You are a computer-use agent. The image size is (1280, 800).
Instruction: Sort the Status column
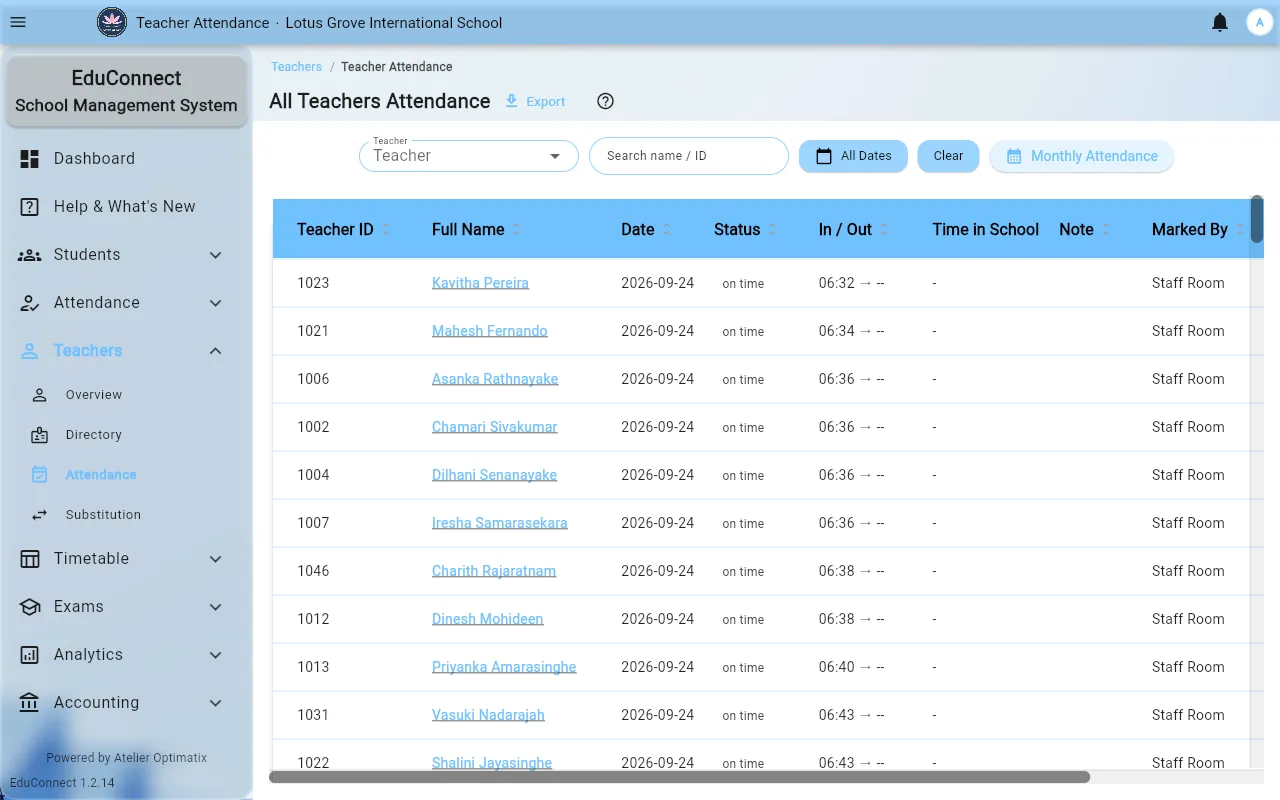point(772,229)
